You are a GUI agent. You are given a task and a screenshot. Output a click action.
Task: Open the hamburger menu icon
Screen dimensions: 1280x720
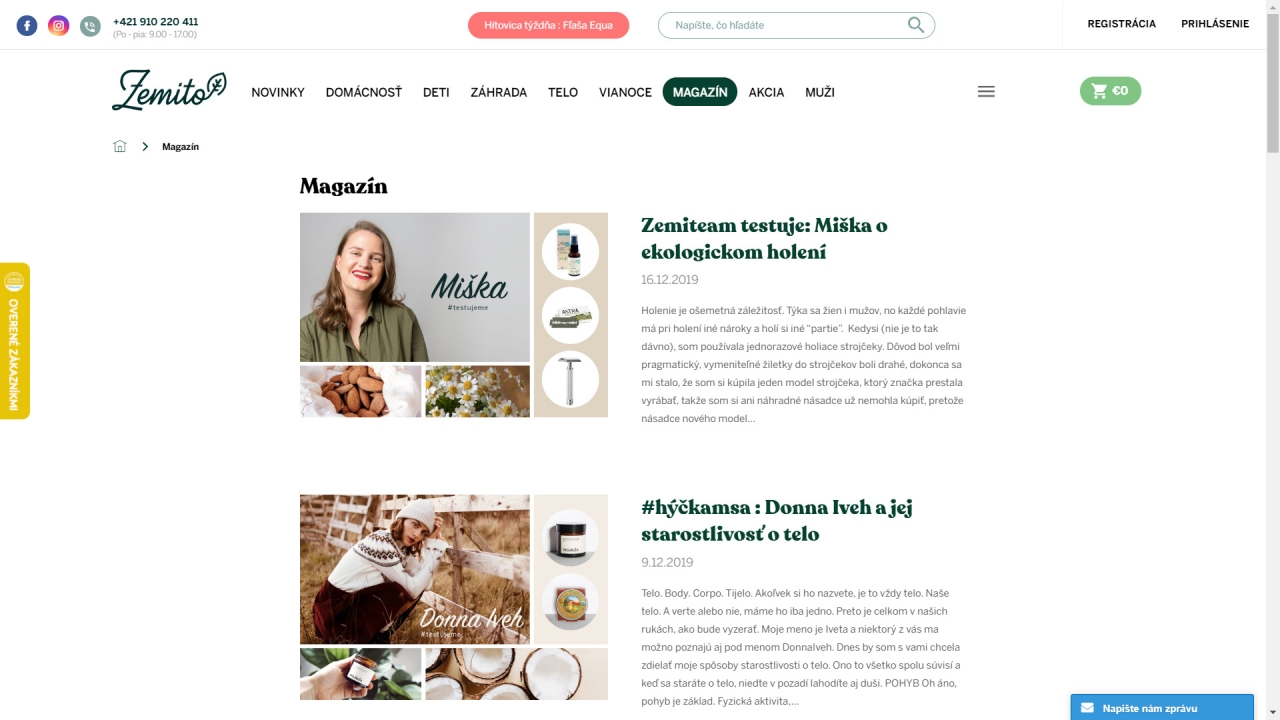click(986, 92)
